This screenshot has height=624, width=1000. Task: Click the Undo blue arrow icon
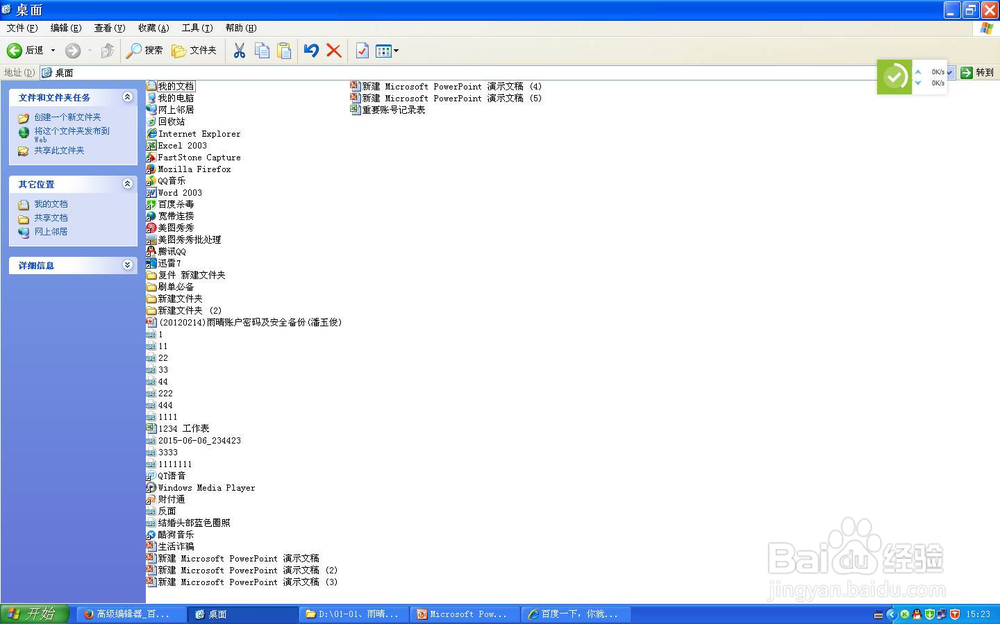pyautogui.click(x=311, y=50)
